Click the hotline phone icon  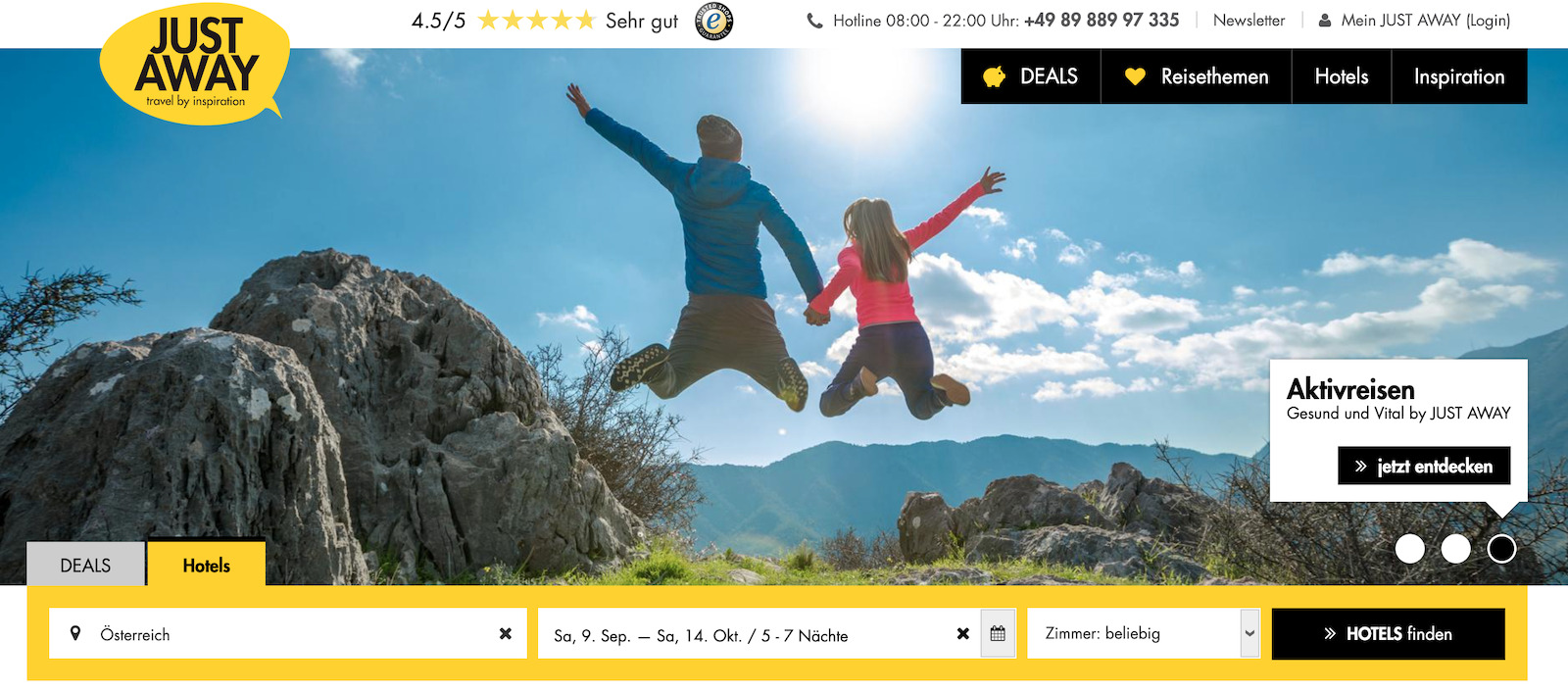[x=814, y=21]
